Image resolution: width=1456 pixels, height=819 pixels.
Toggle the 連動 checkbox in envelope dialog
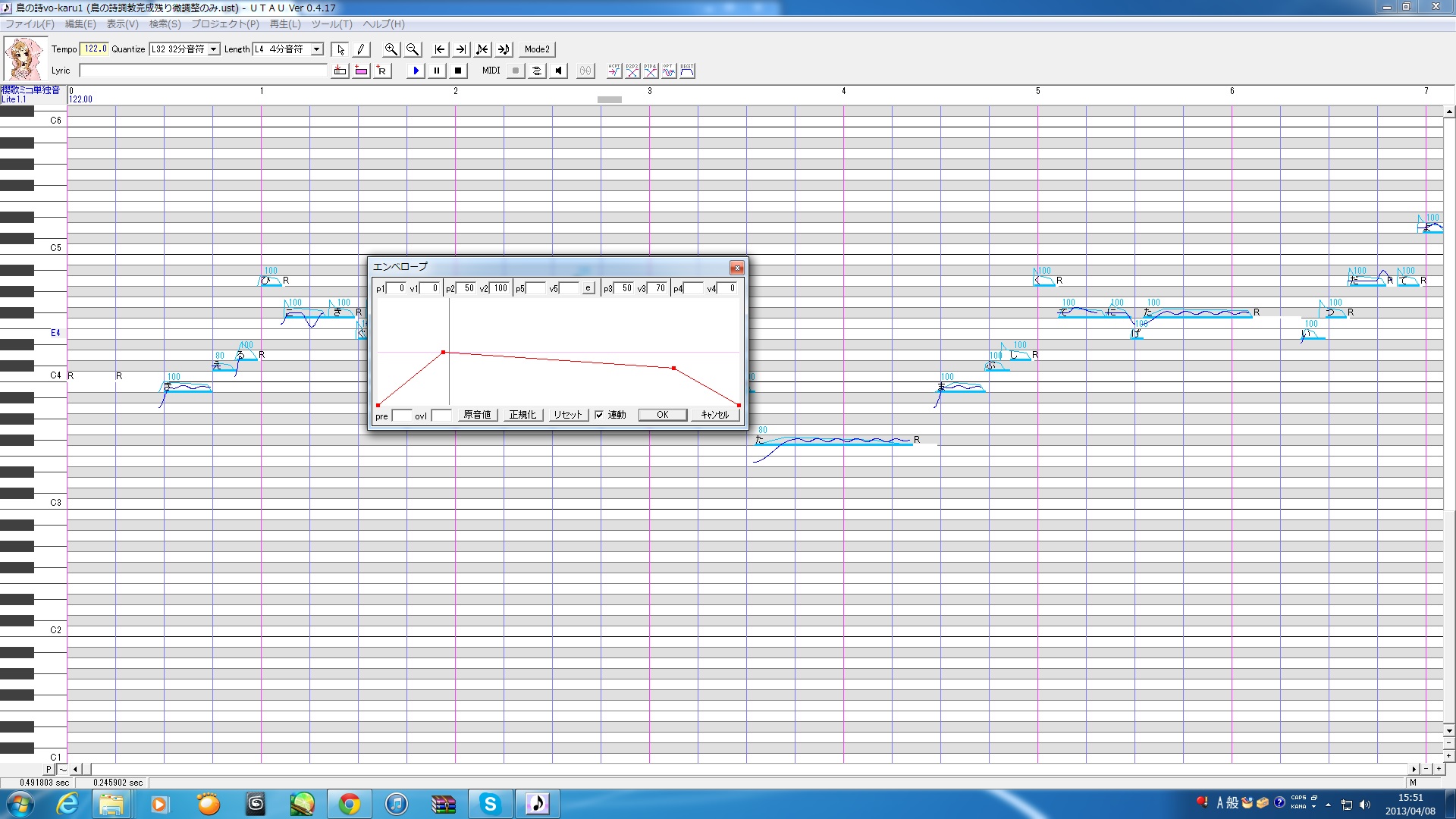(599, 415)
